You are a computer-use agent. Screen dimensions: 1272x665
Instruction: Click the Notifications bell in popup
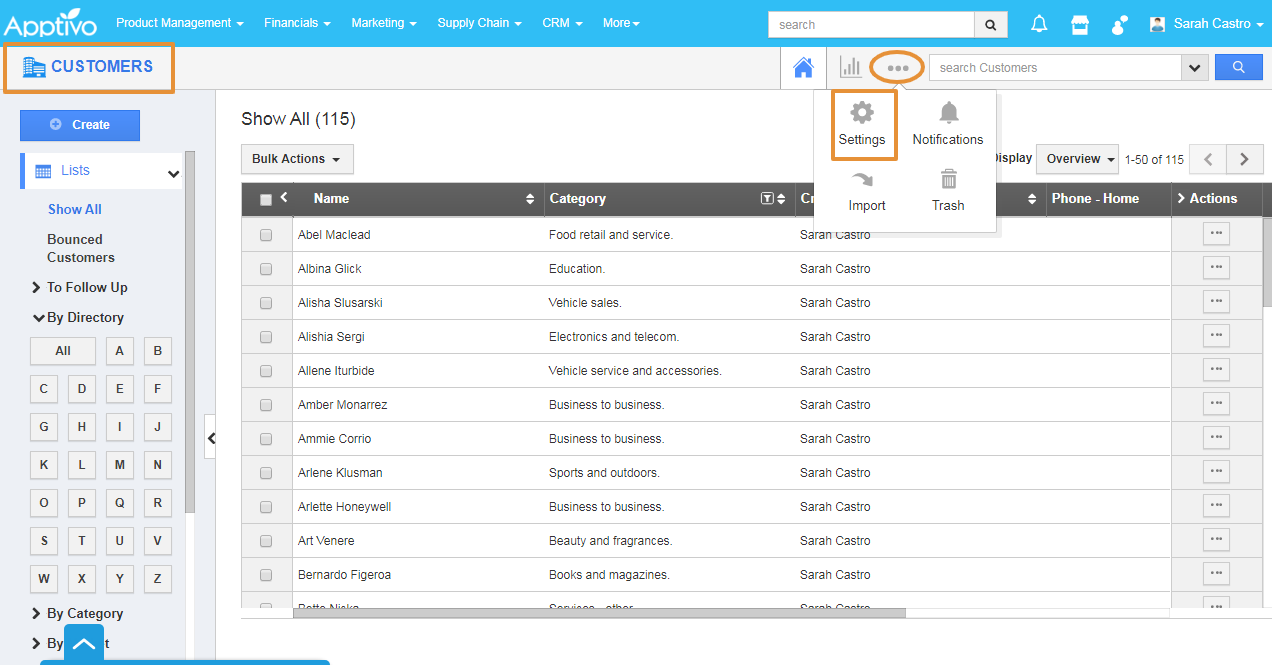tap(948, 113)
